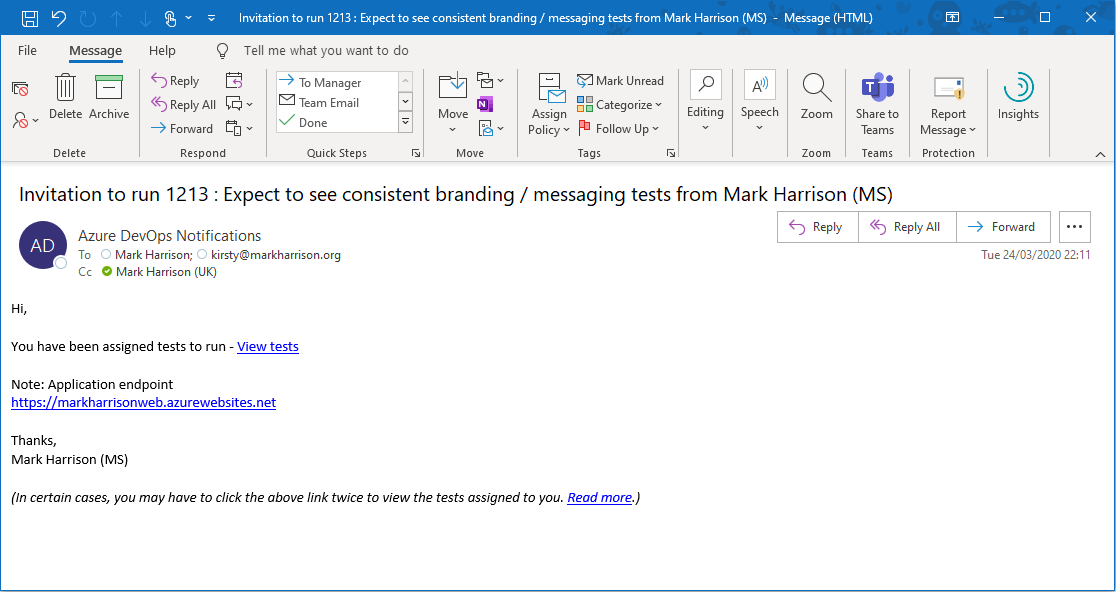Archive this message
Image resolution: width=1116 pixels, height=592 pixels.
point(108,90)
